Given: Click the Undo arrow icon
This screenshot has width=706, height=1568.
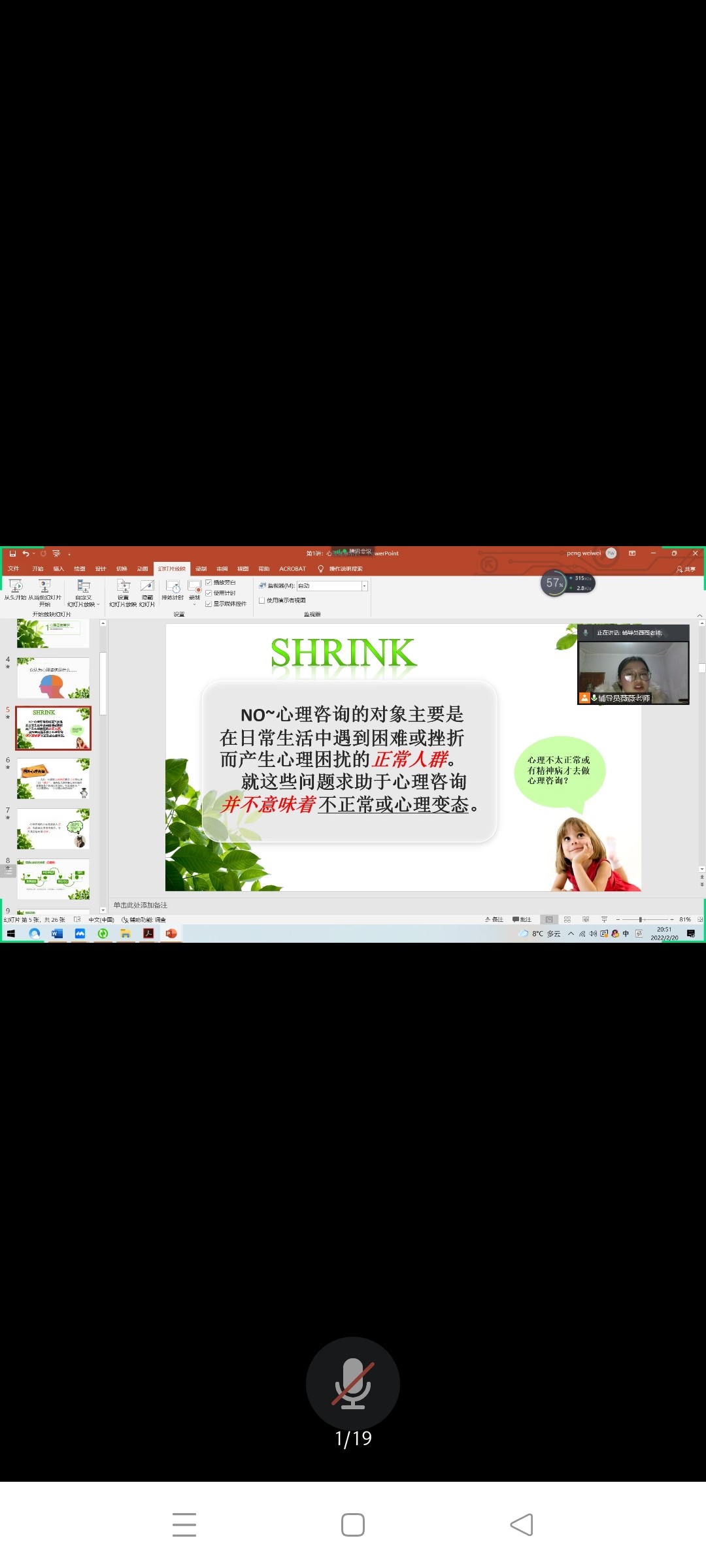Looking at the screenshot, I should [25, 553].
